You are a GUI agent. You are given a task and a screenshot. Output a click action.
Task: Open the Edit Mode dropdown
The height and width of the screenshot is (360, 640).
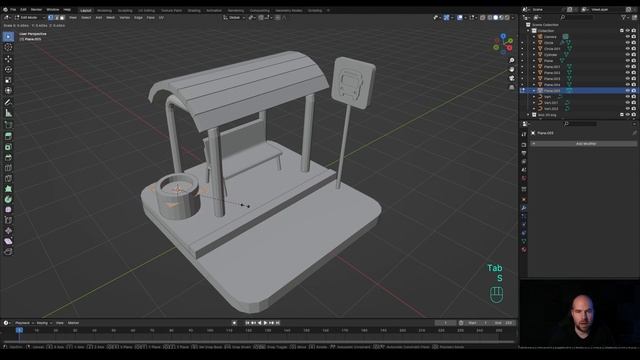[30, 18]
